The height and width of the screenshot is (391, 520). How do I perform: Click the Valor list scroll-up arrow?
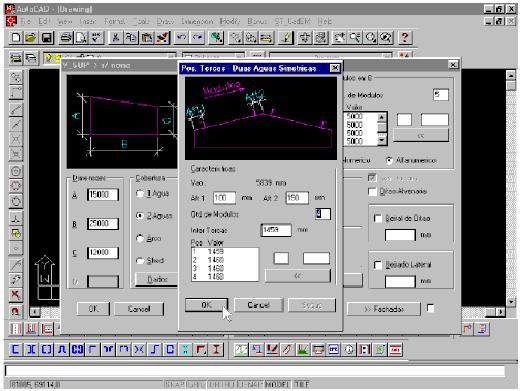pyautogui.click(x=382, y=117)
